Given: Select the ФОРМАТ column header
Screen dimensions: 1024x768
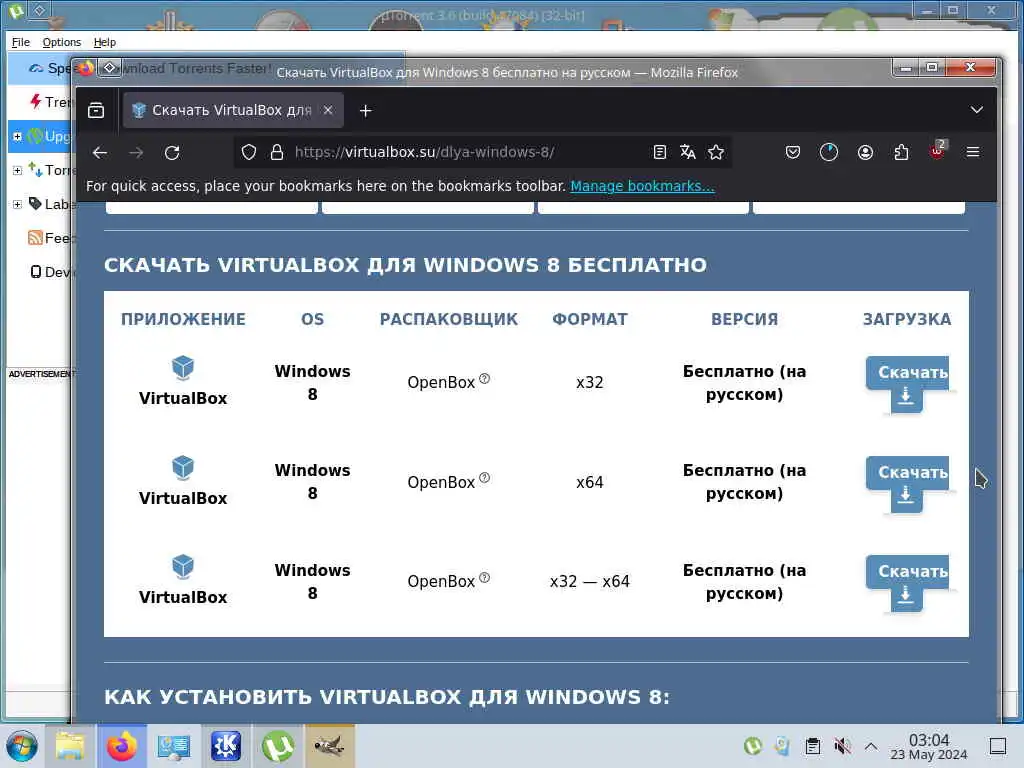Looking at the screenshot, I should [x=590, y=319].
